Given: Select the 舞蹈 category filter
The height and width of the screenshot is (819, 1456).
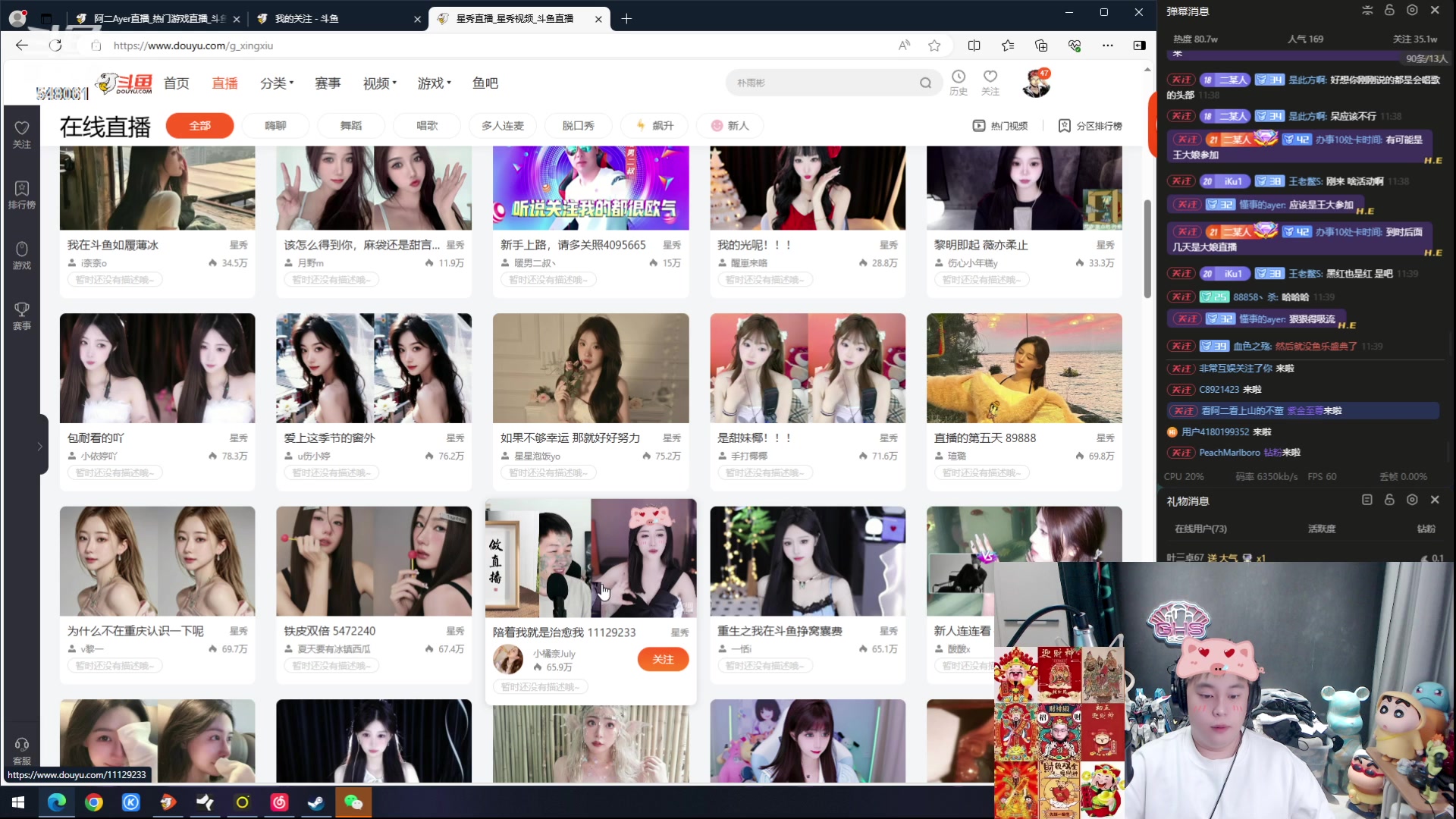Looking at the screenshot, I should click(351, 126).
